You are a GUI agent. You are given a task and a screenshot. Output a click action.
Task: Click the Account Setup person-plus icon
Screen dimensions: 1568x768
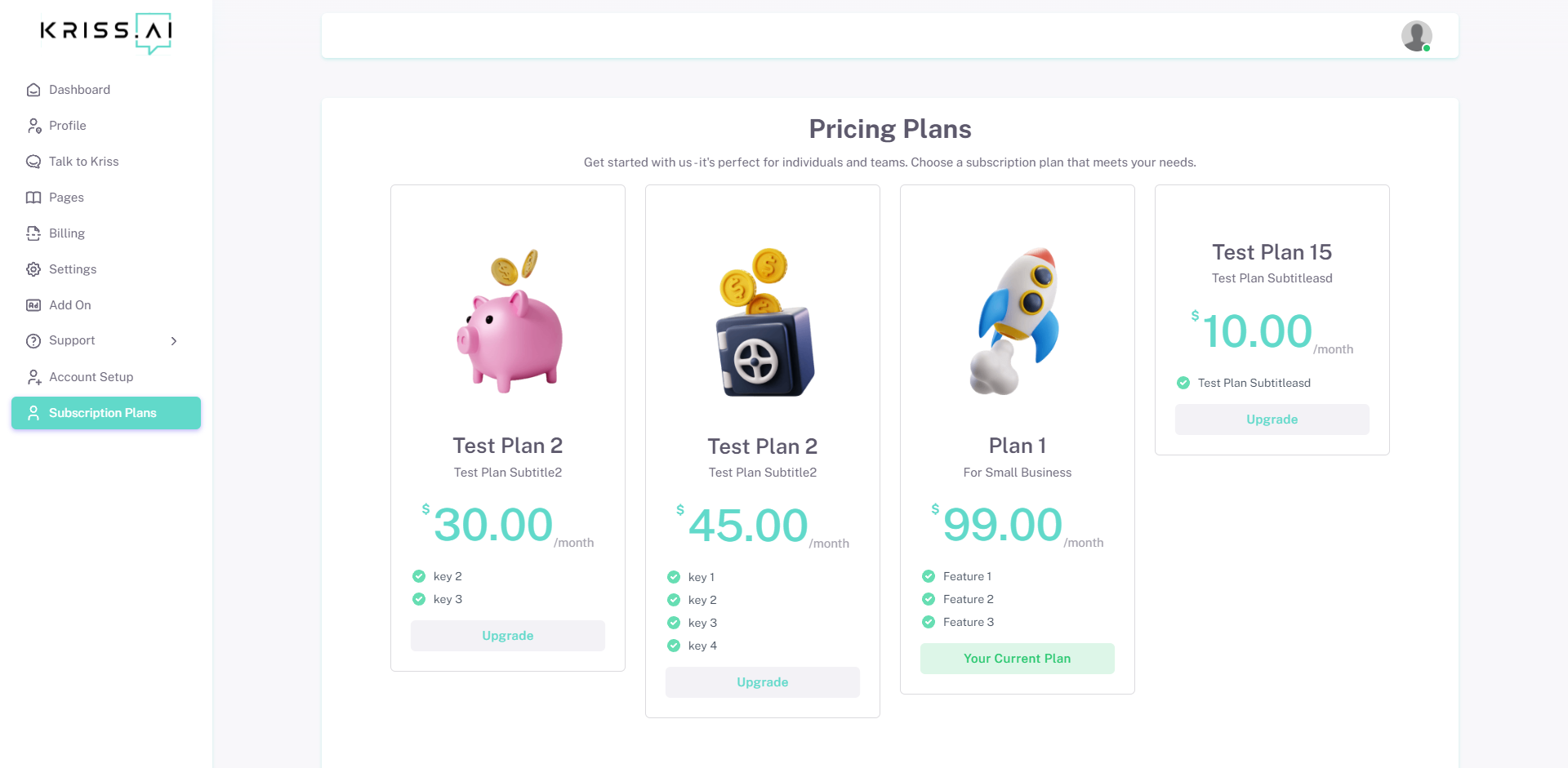33,377
